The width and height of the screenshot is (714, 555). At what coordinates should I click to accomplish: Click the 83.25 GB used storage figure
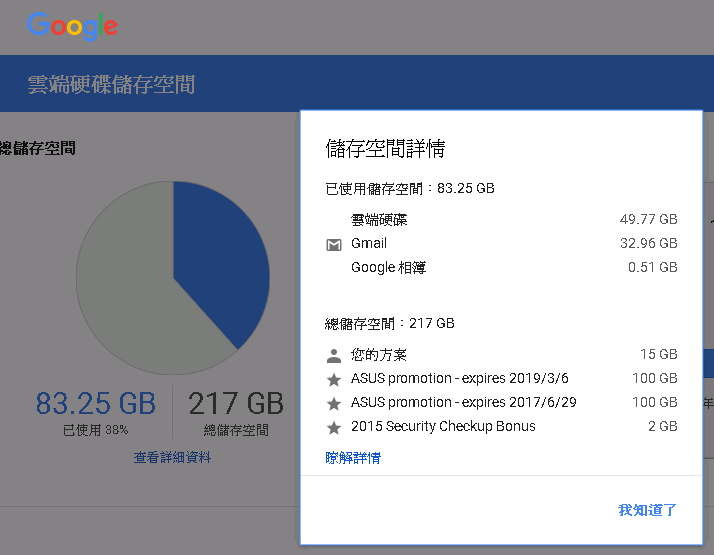[96, 403]
